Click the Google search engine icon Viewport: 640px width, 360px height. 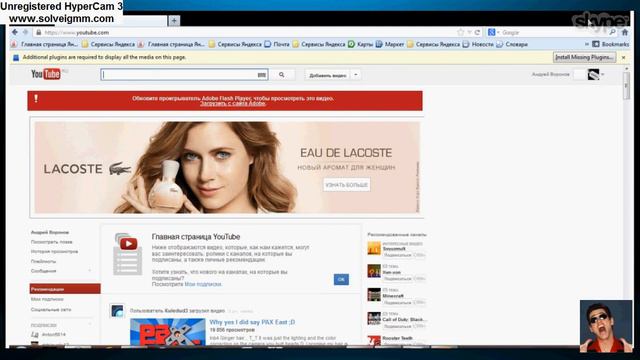tap(491, 32)
